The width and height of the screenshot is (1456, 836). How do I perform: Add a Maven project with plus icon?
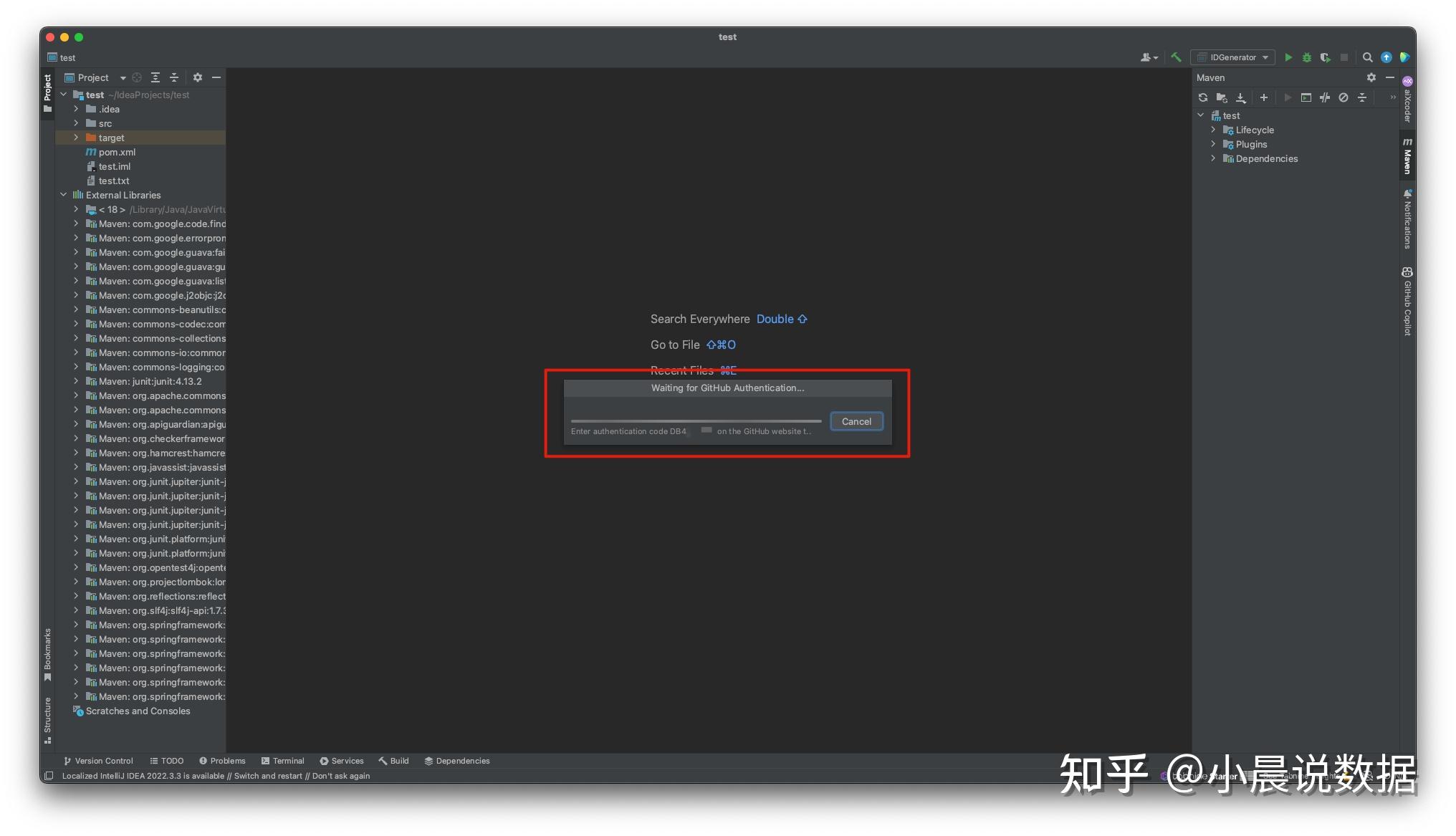click(x=1264, y=97)
